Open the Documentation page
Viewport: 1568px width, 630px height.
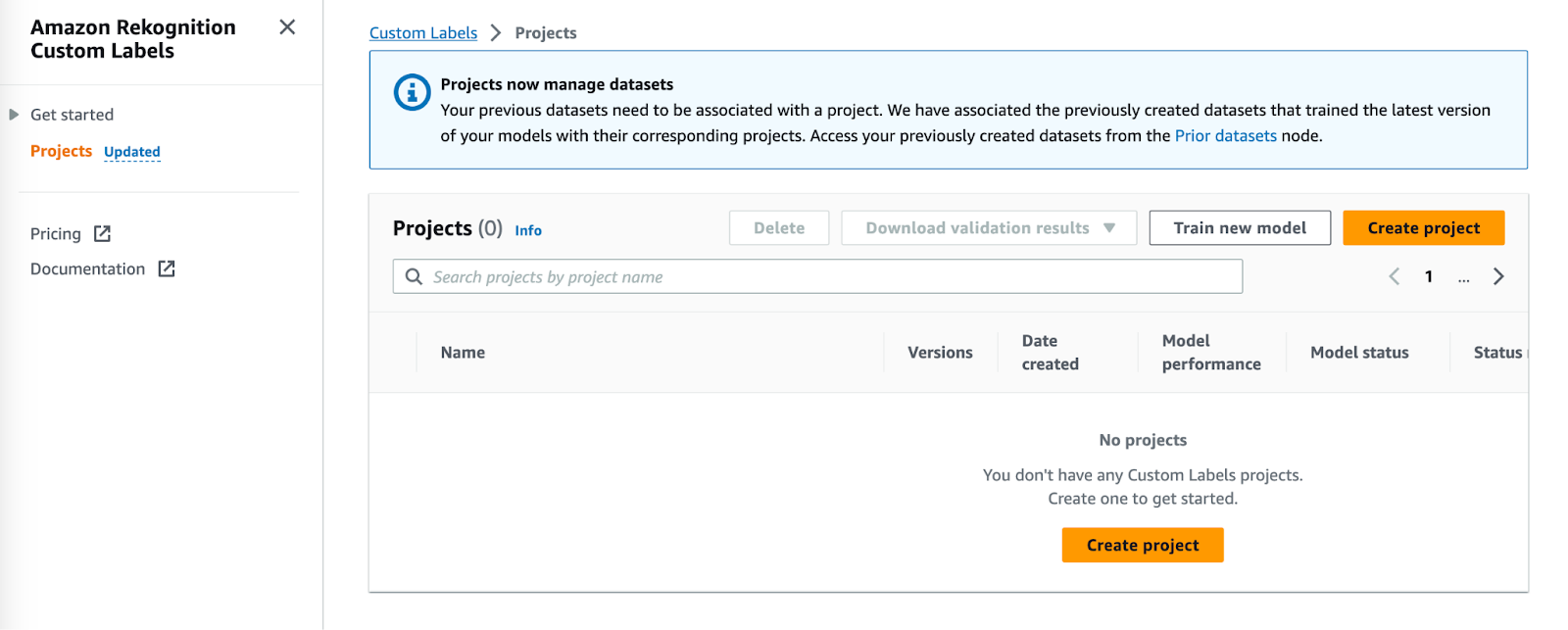pos(87,269)
